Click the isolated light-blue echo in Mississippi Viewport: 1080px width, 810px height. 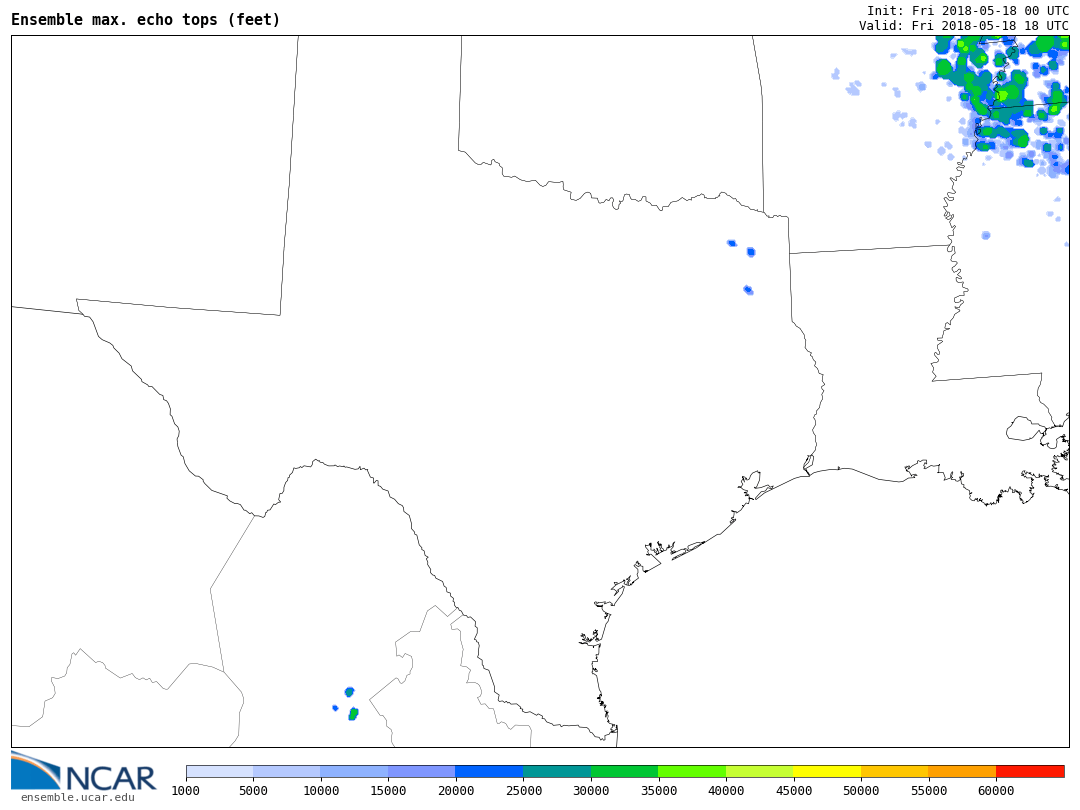[986, 236]
